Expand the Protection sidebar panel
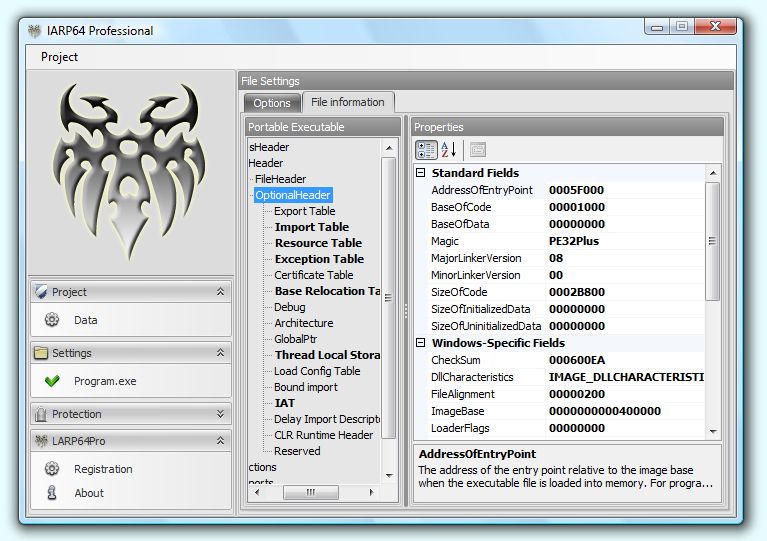This screenshot has height=541, width=767. (221, 414)
